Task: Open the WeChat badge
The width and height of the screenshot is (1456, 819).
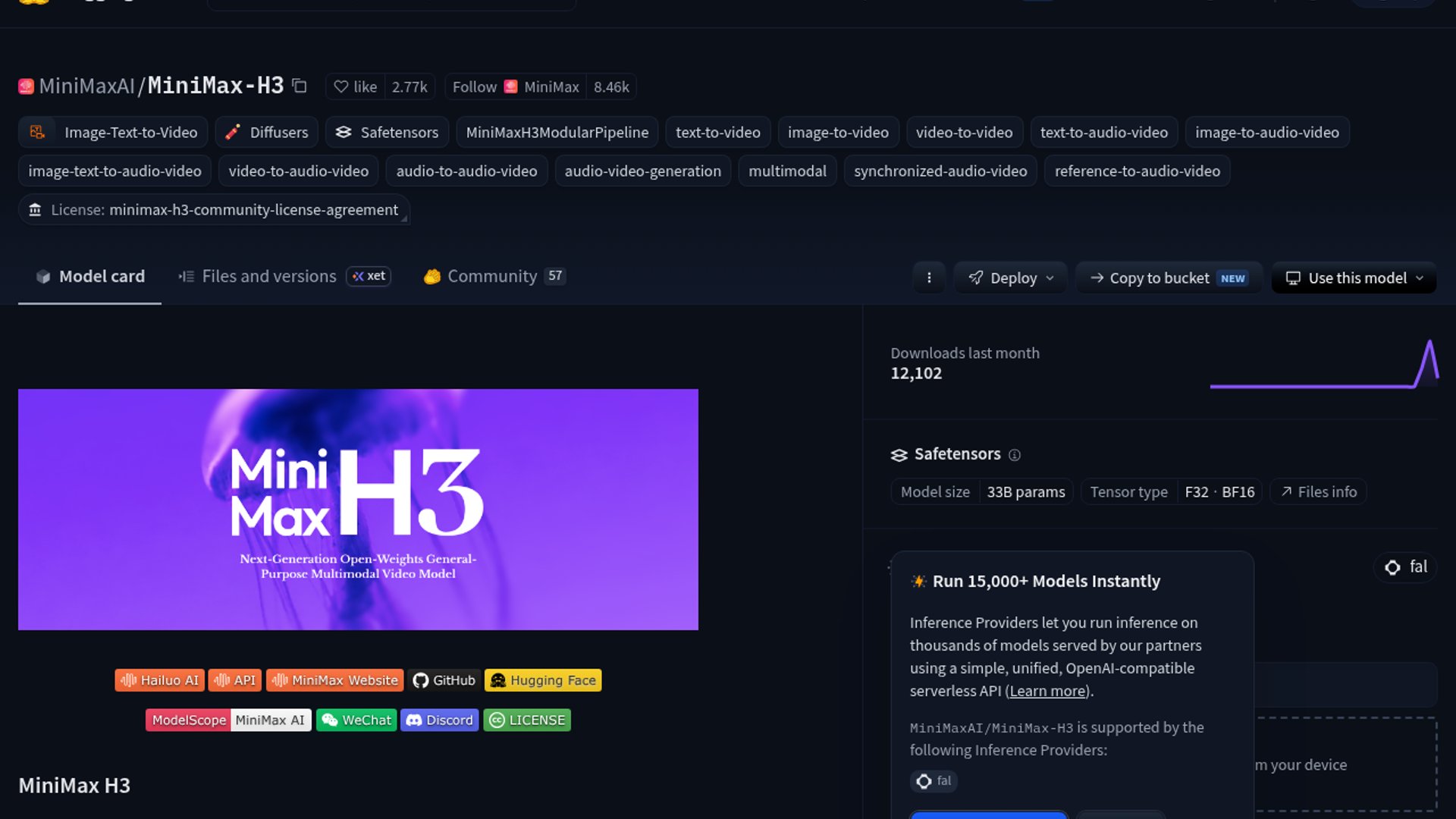Action: tap(356, 720)
